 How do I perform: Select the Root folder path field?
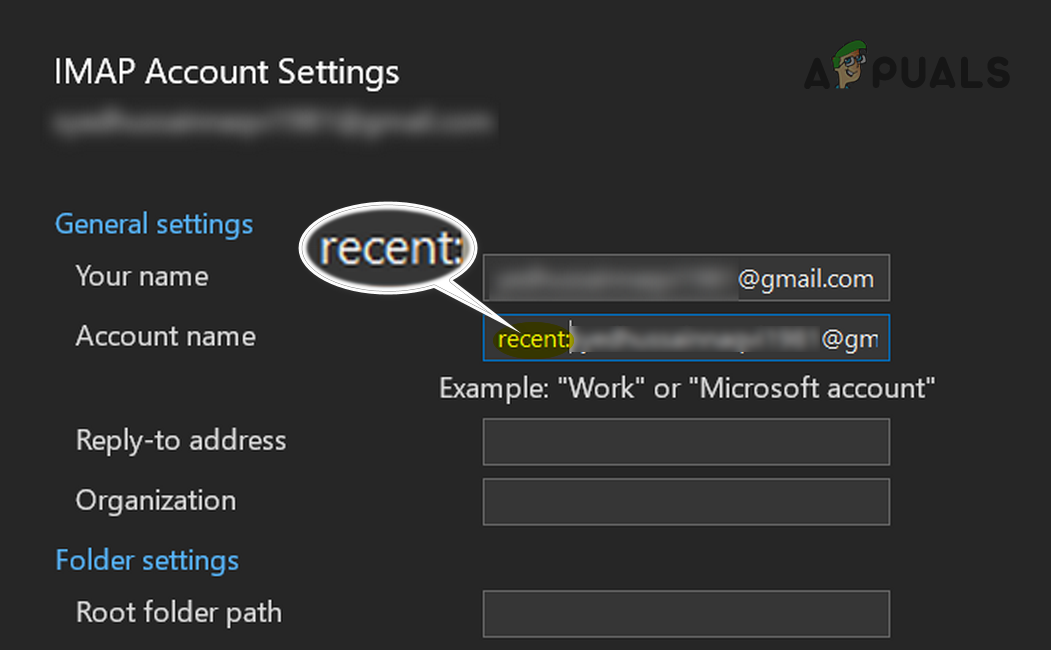pyautogui.click(x=686, y=614)
